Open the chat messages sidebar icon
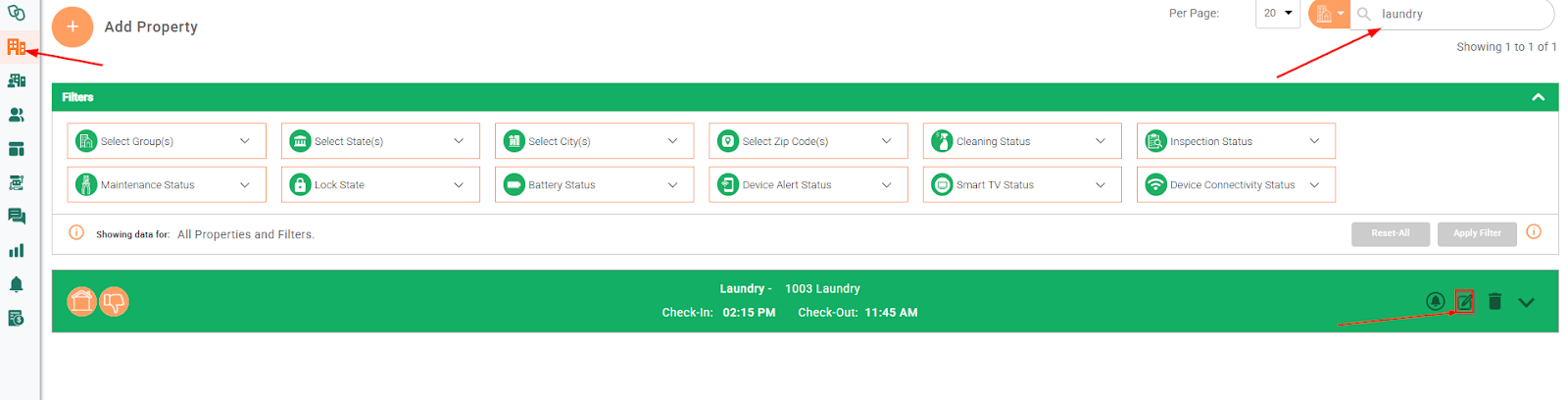 17,217
